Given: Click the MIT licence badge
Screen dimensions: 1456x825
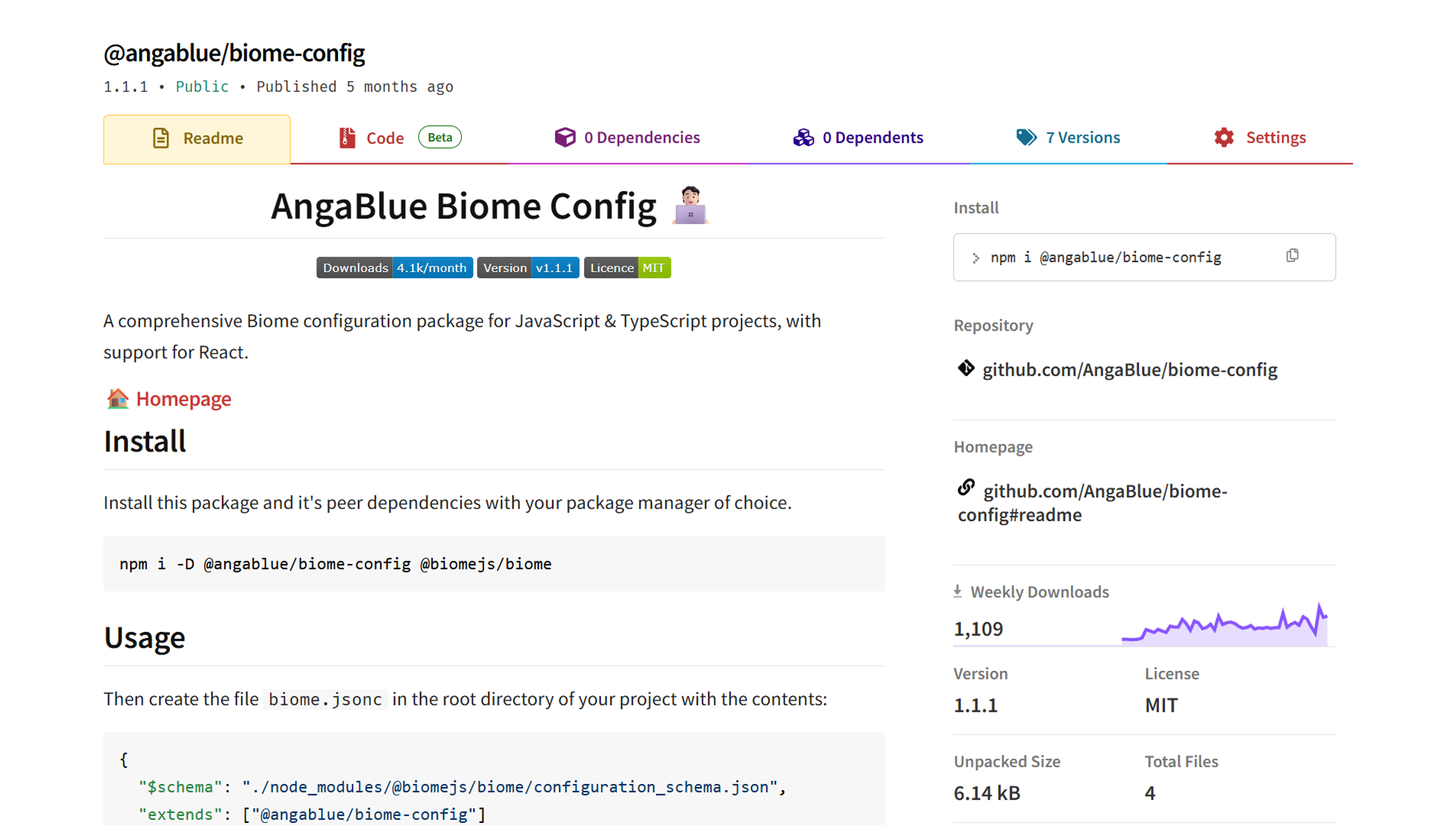Looking at the screenshot, I should click(x=627, y=268).
